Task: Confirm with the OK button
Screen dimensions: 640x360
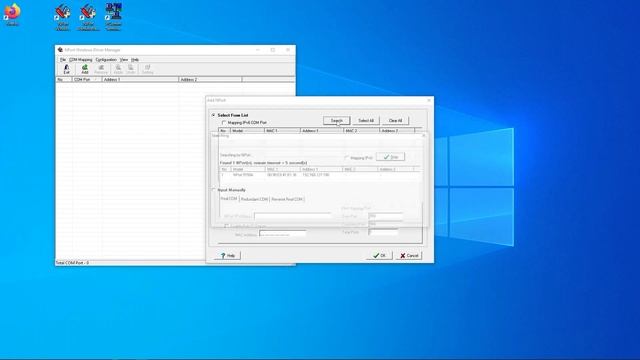Action: coord(379,256)
